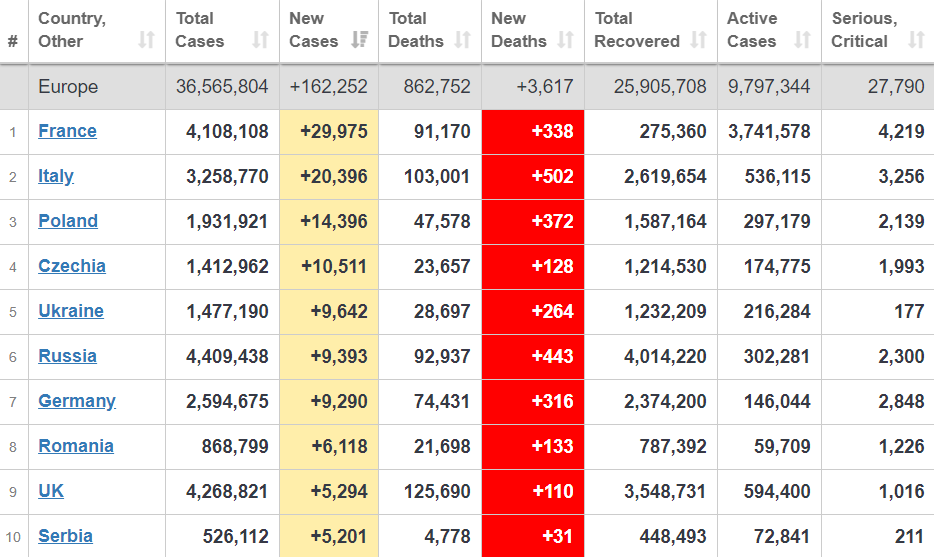Click the # rank column header

coord(13,41)
